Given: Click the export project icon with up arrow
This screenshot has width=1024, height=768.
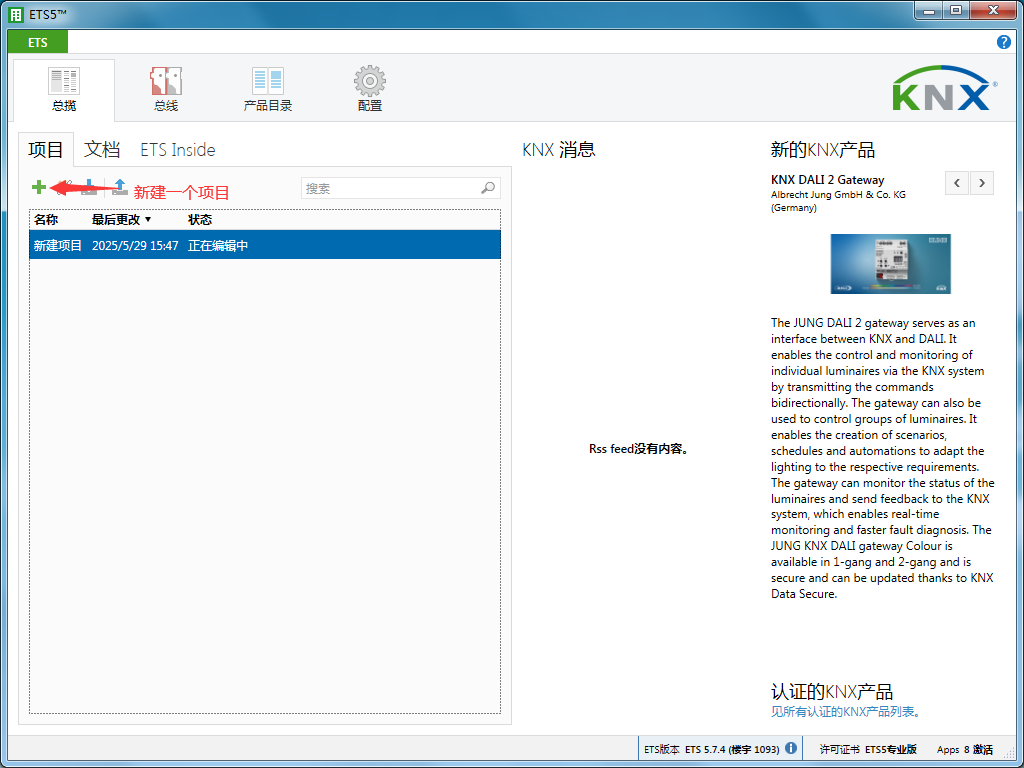Looking at the screenshot, I should pyautogui.click(x=120, y=187).
